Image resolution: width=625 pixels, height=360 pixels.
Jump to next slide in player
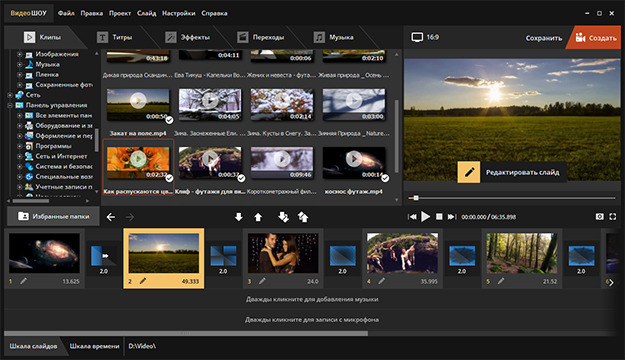pyautogui.click(x=452, y=216)
